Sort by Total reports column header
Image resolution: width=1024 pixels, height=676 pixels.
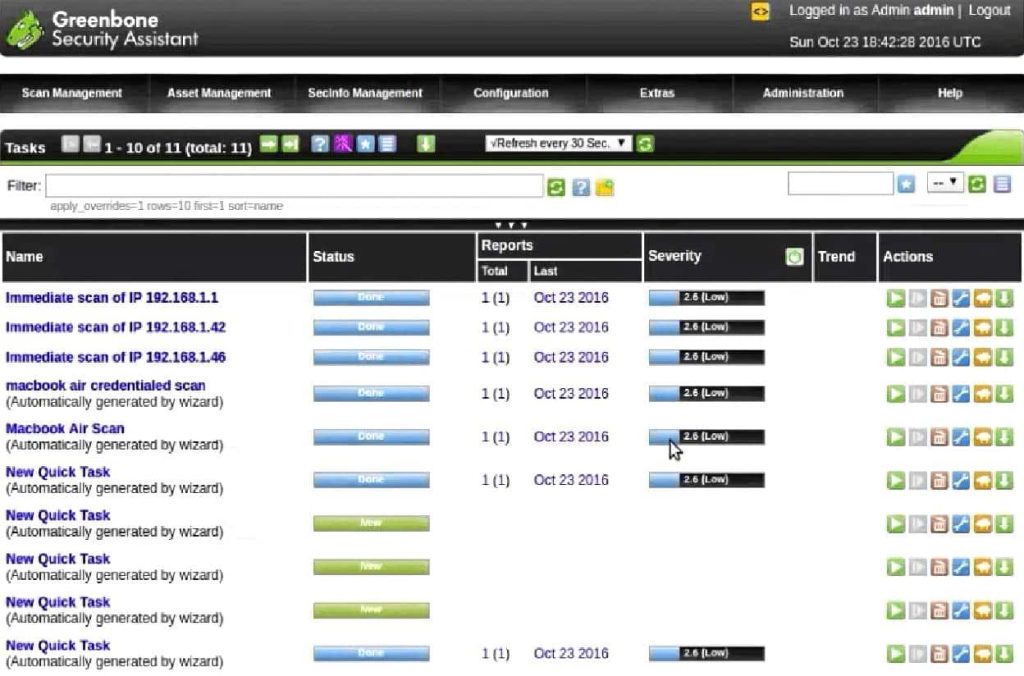tap(494, 271)
